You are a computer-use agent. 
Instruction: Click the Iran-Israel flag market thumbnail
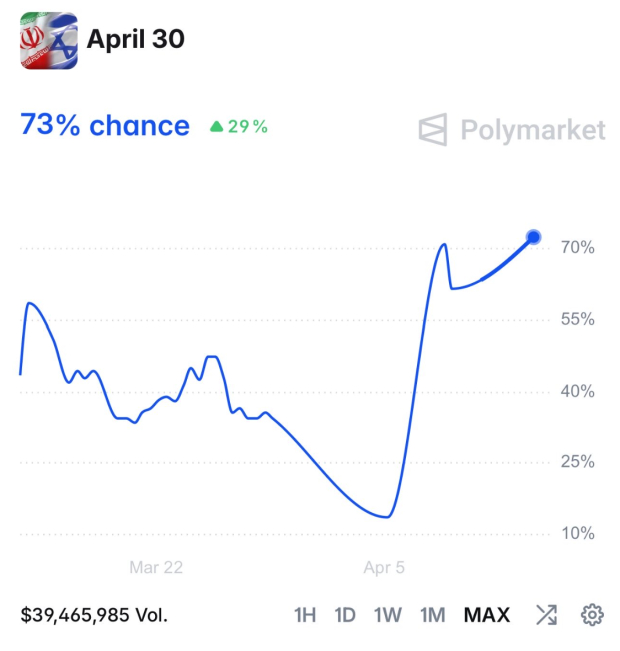pyautogui.click(x=48, y=40)
